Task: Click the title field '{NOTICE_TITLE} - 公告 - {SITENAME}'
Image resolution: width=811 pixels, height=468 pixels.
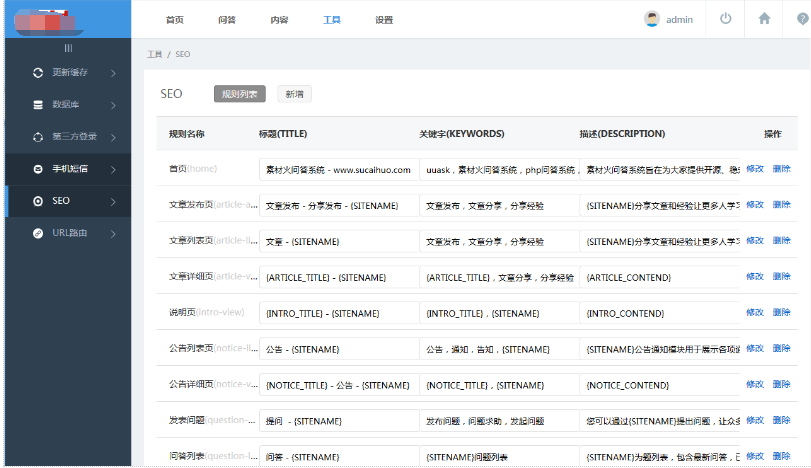Action: point(339,385)
